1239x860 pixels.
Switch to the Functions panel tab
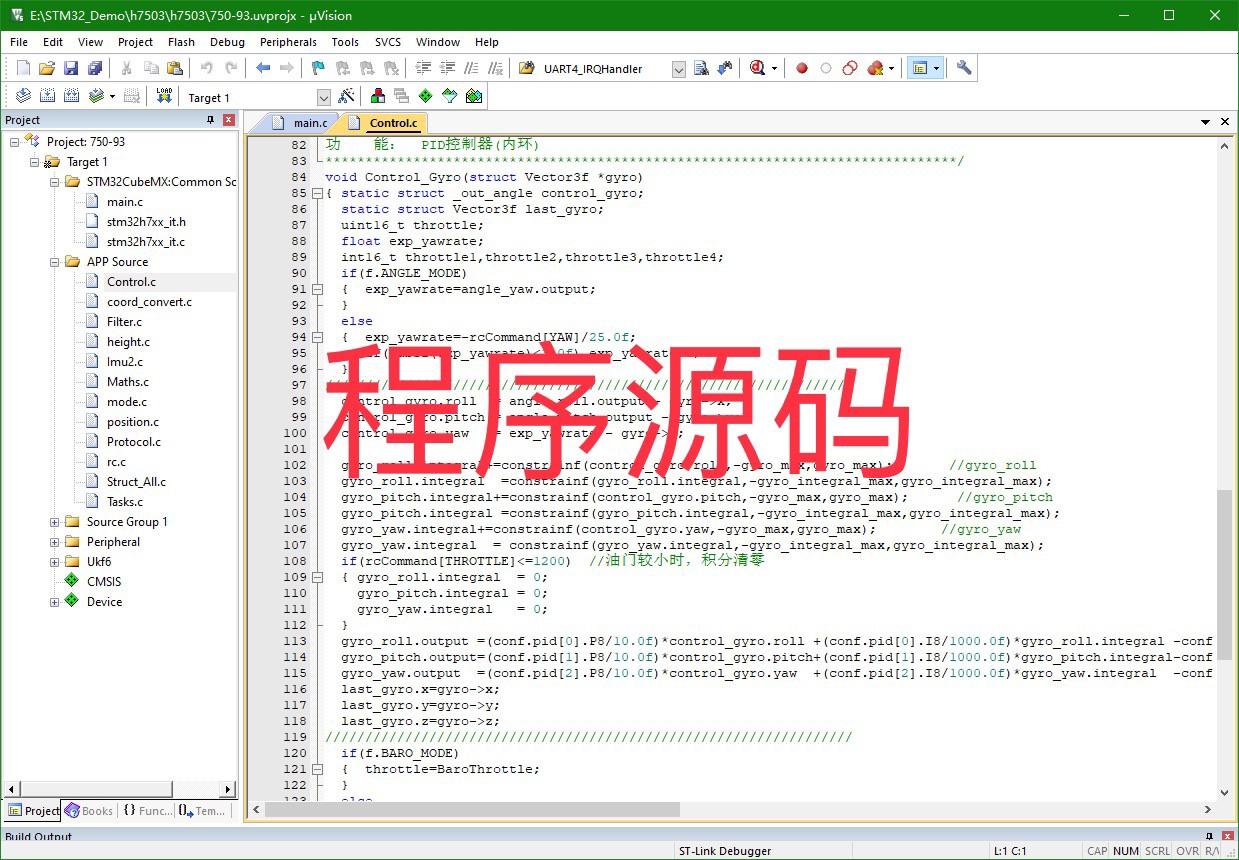pyautogui.click(x=147, y=811)
